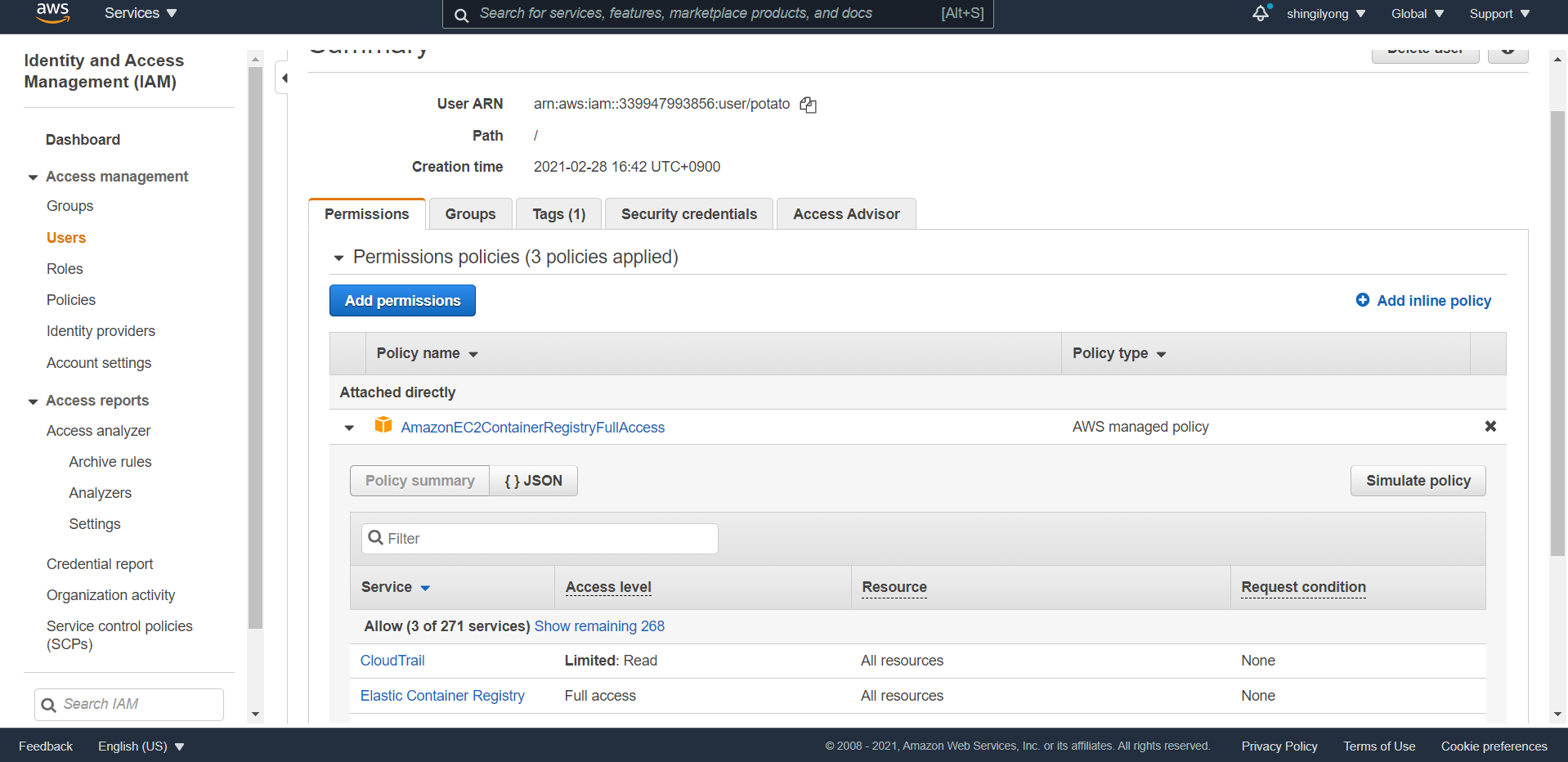Focus the top services search field

718,14
